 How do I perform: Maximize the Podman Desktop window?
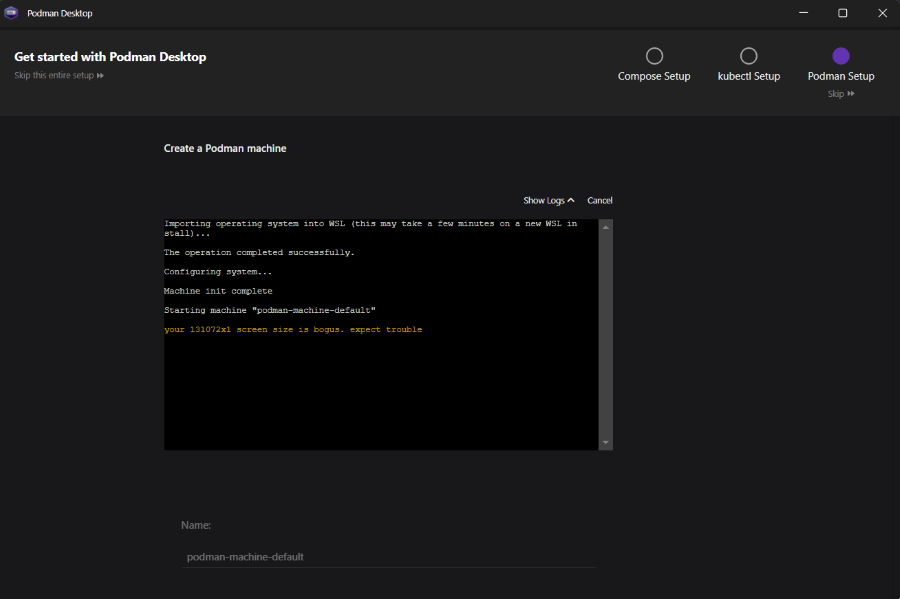843,13
